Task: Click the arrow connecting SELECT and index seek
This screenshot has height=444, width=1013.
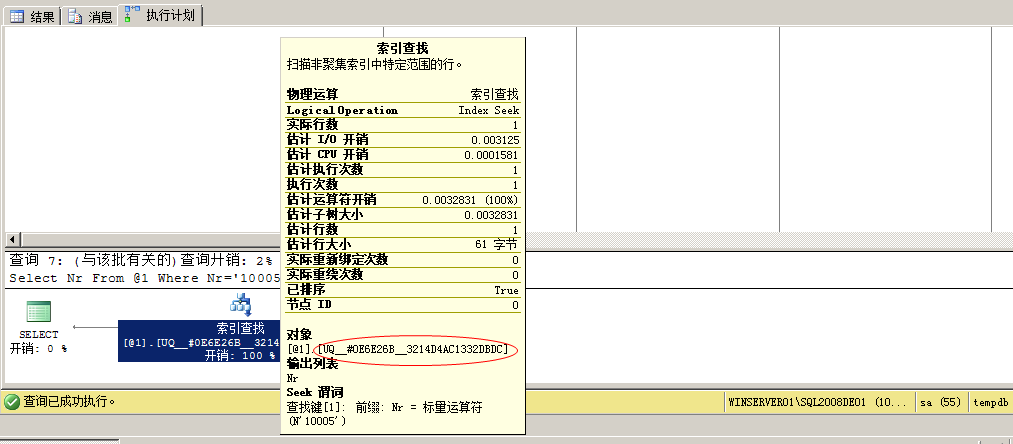Action: [95, 327]
